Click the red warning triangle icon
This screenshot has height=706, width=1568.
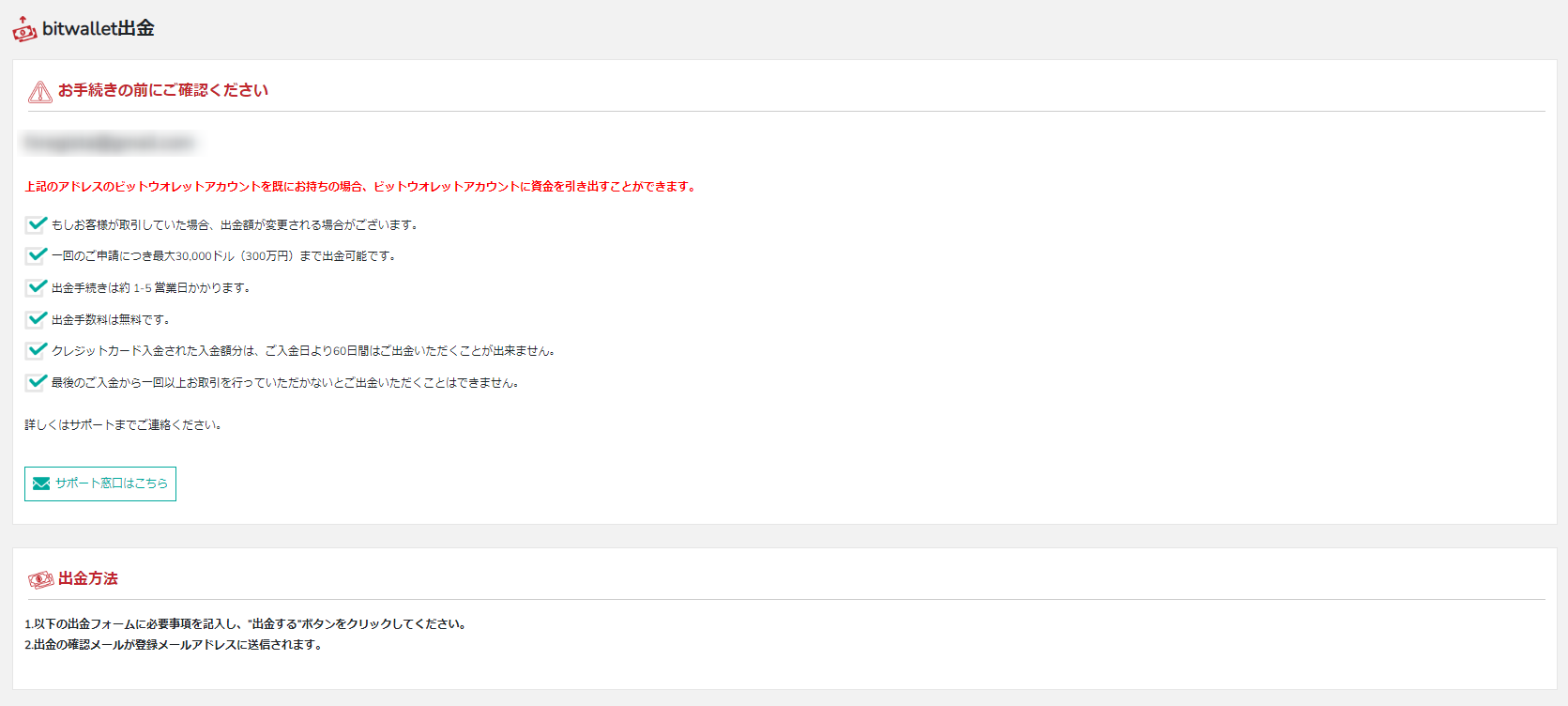click(40, 91)
